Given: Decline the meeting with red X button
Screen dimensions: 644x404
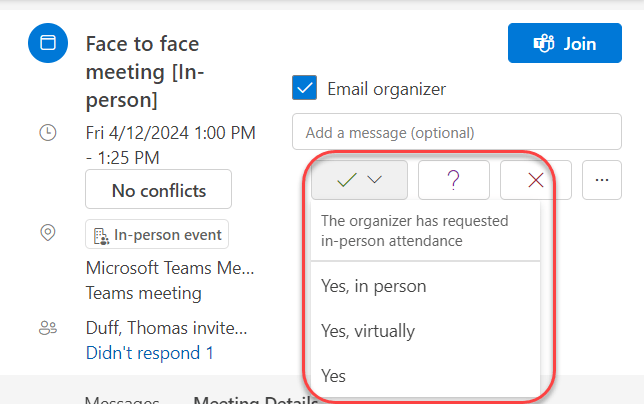Looking at the screenshot, I should tap(535, 180).
